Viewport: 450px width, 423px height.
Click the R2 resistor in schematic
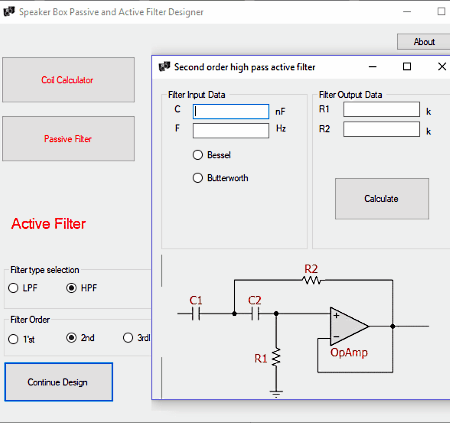coord(311,280)
